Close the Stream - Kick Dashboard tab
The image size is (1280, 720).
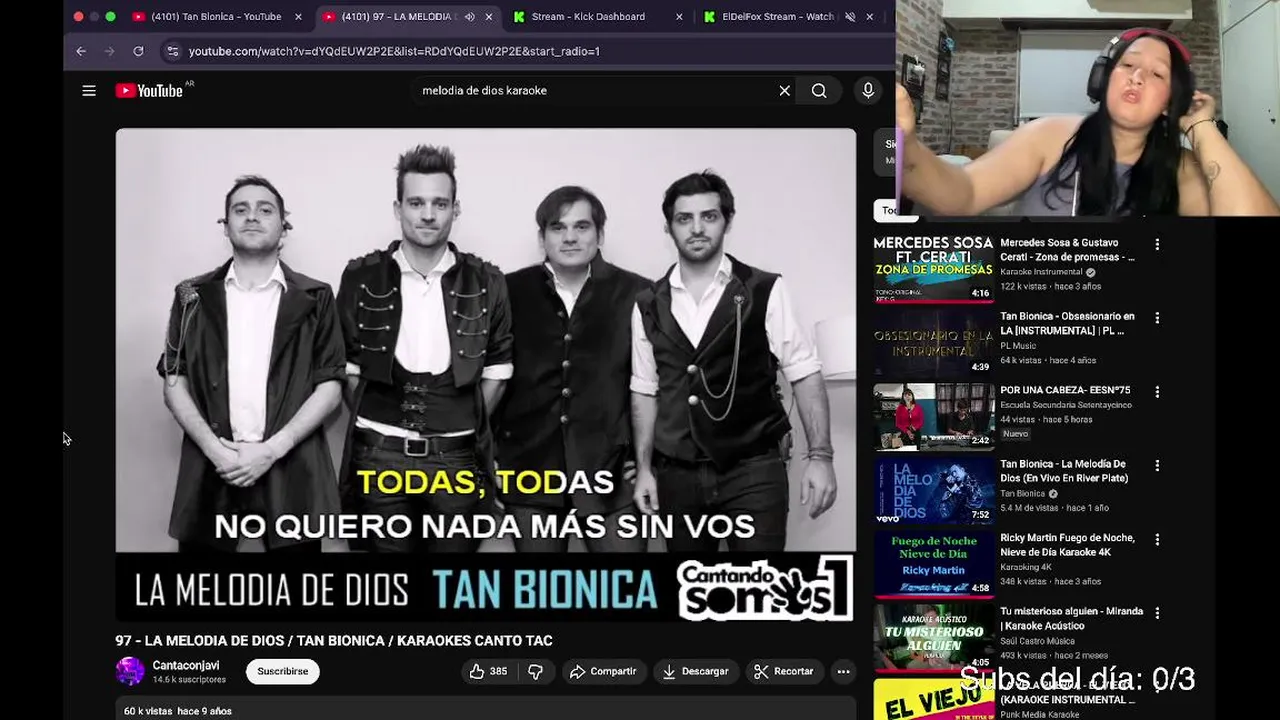coord(679,17)
